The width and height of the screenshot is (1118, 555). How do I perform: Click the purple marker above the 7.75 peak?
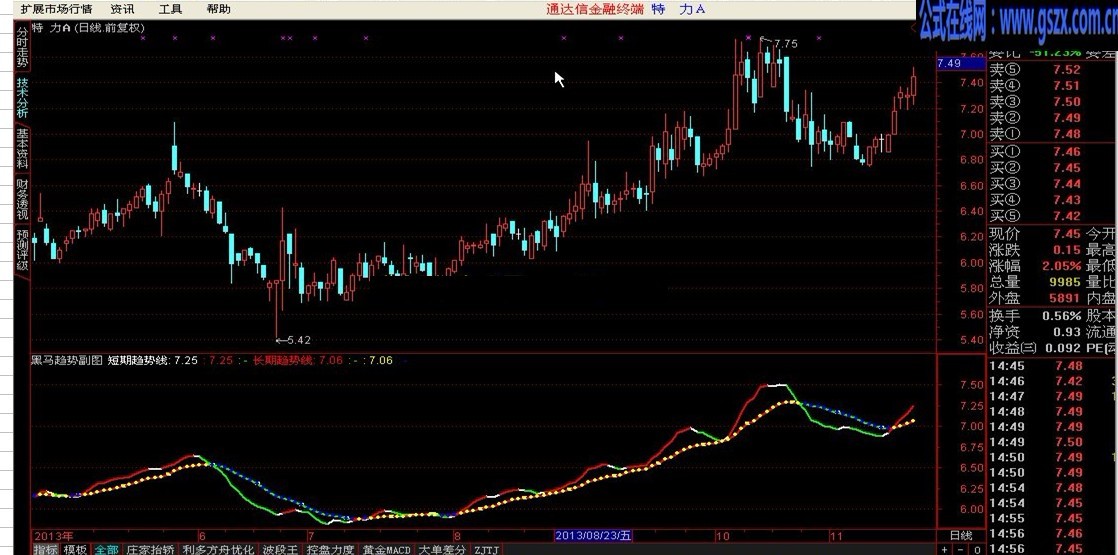coord(748,37)
